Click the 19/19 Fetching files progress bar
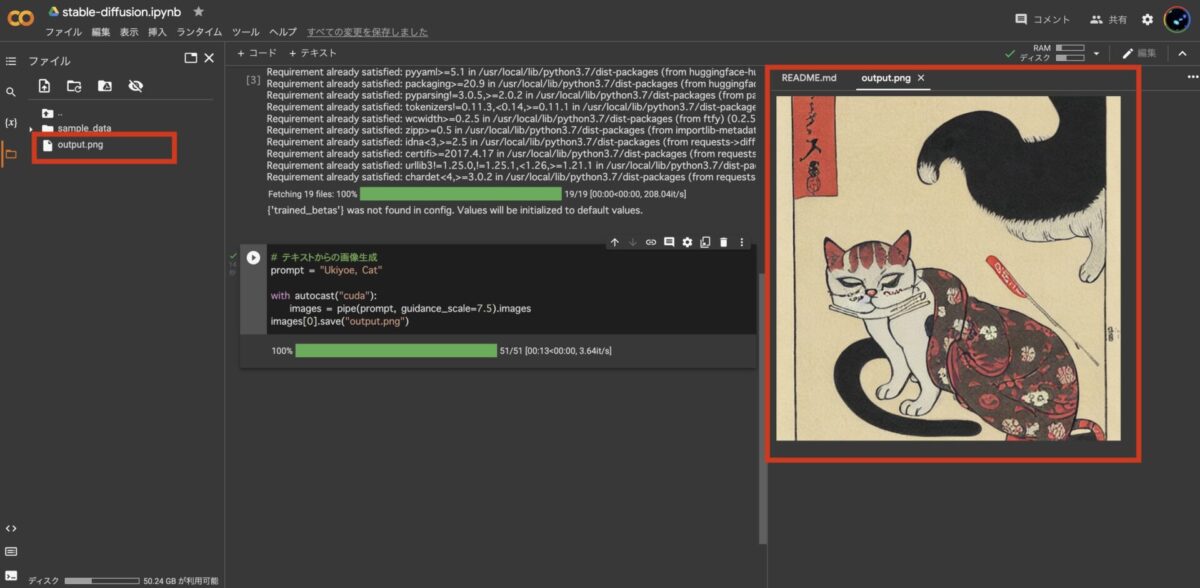The height and width of the screenshot is (588, 1200). tap(461, 194)
